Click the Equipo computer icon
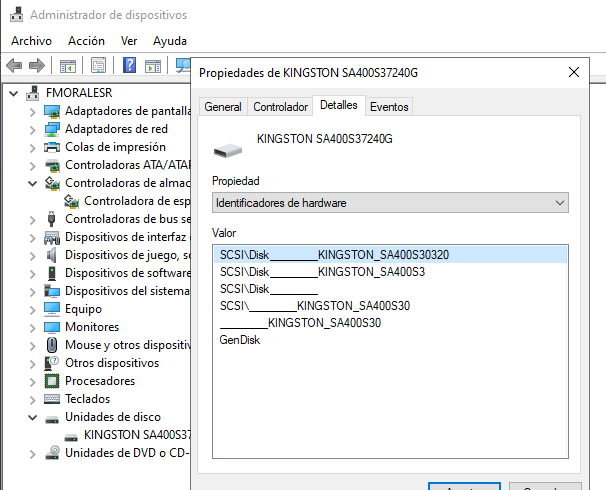This screenshot has width=606, height=490. click(x=52, y=309)
